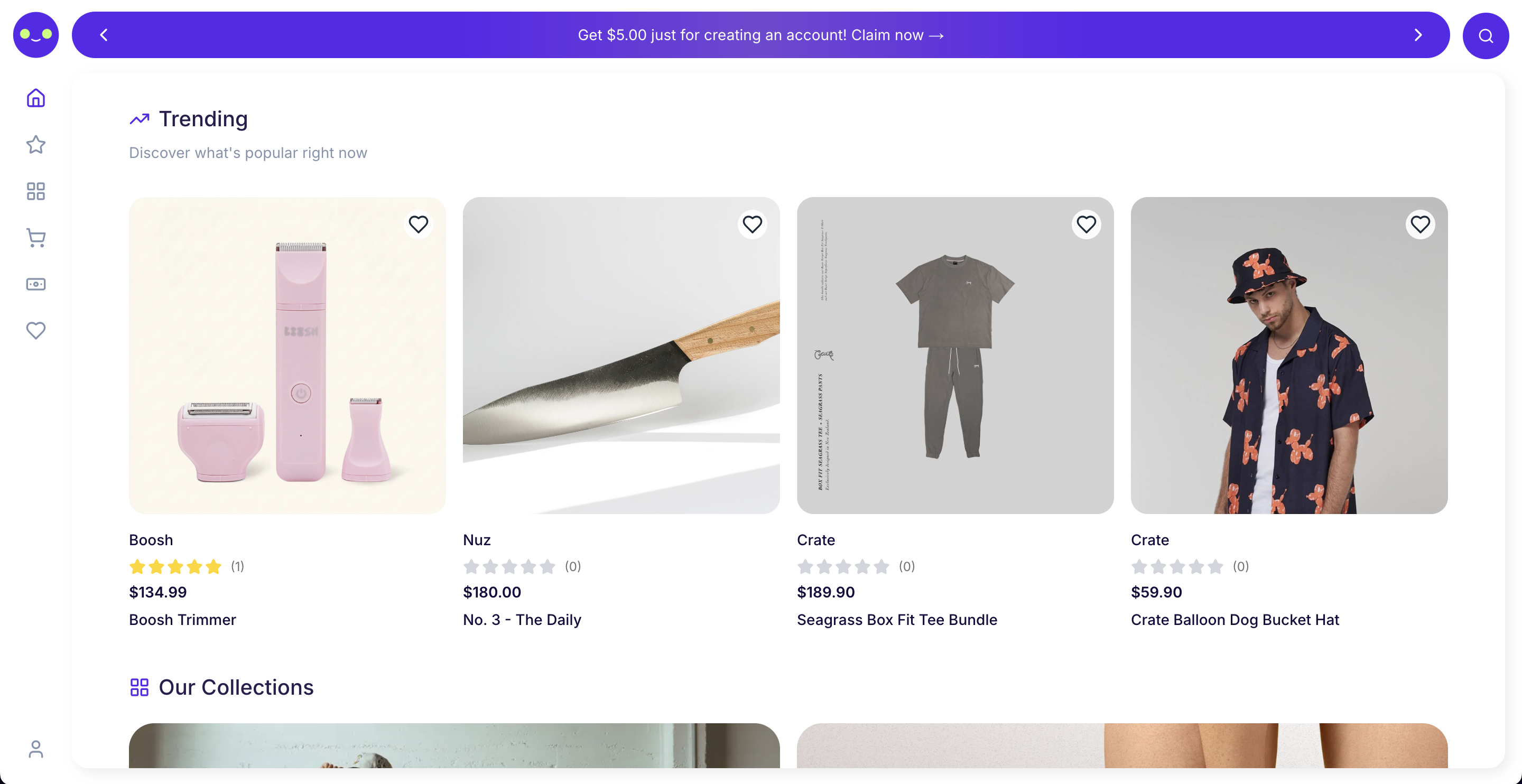This screenshot has height=784, width=1522.
Task: Click the left chevron on the promo banner
Action: click(x=104, y=35)
